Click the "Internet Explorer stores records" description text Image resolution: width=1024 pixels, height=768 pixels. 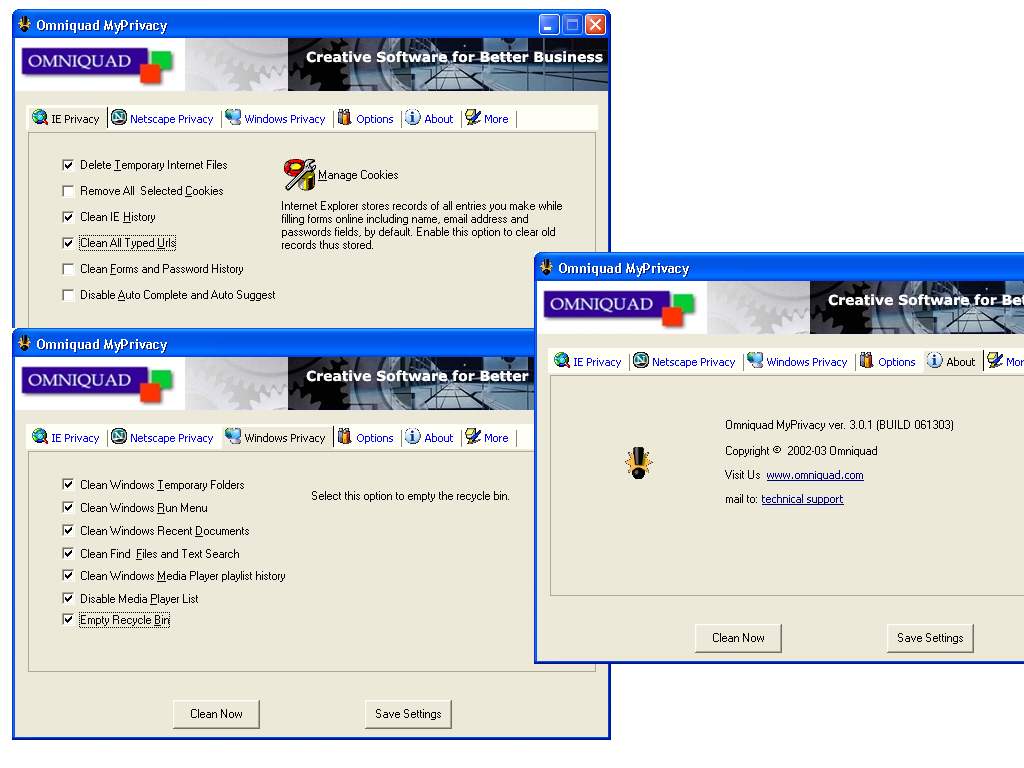point(422,225)
